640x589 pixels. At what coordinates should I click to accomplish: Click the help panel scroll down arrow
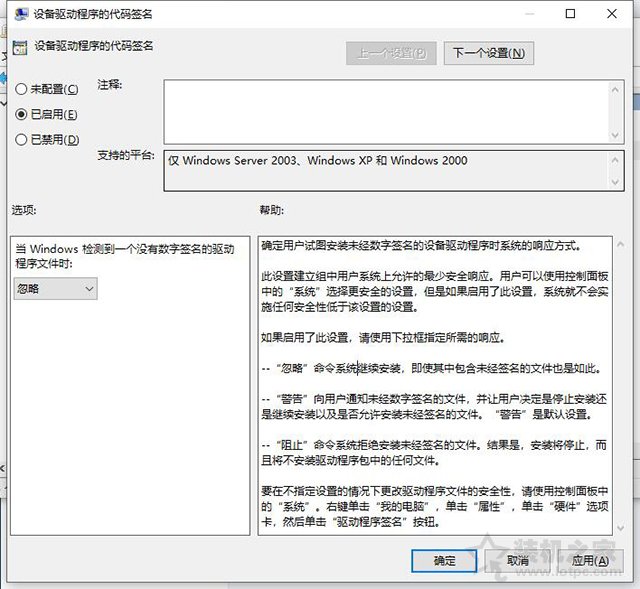point(620,528)
